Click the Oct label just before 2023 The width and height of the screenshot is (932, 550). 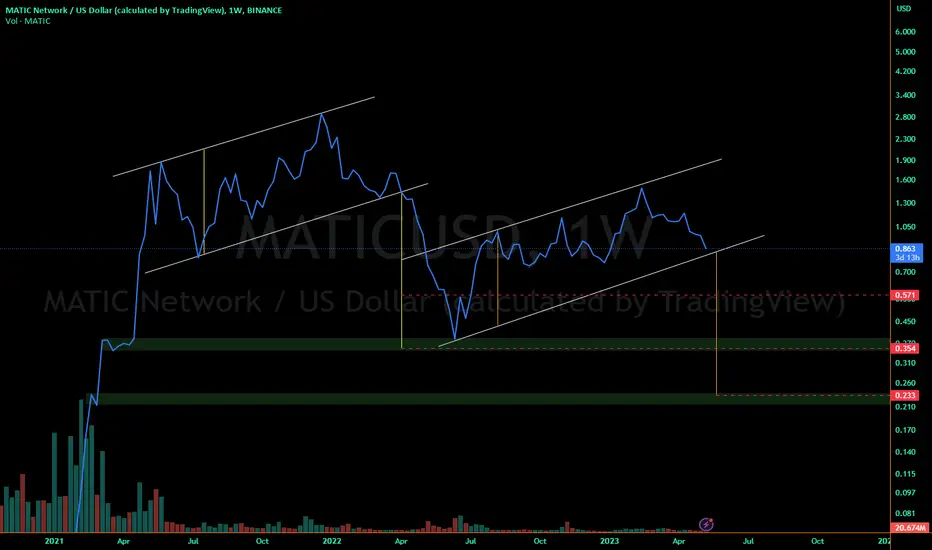click(540, 541)
